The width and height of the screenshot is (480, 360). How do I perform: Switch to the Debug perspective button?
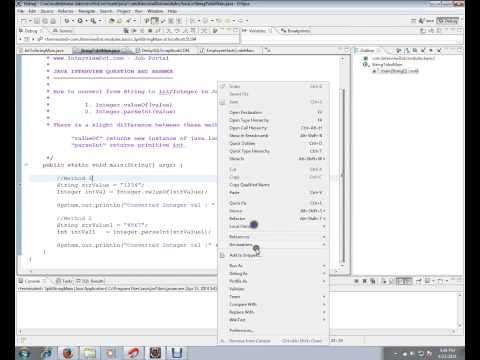point(448,21)
